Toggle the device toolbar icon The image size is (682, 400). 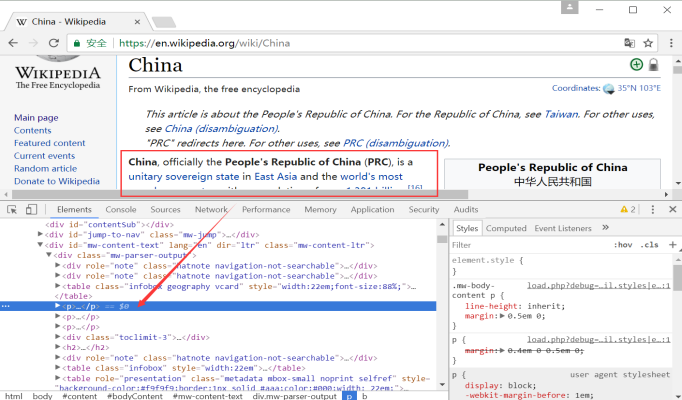31,210
